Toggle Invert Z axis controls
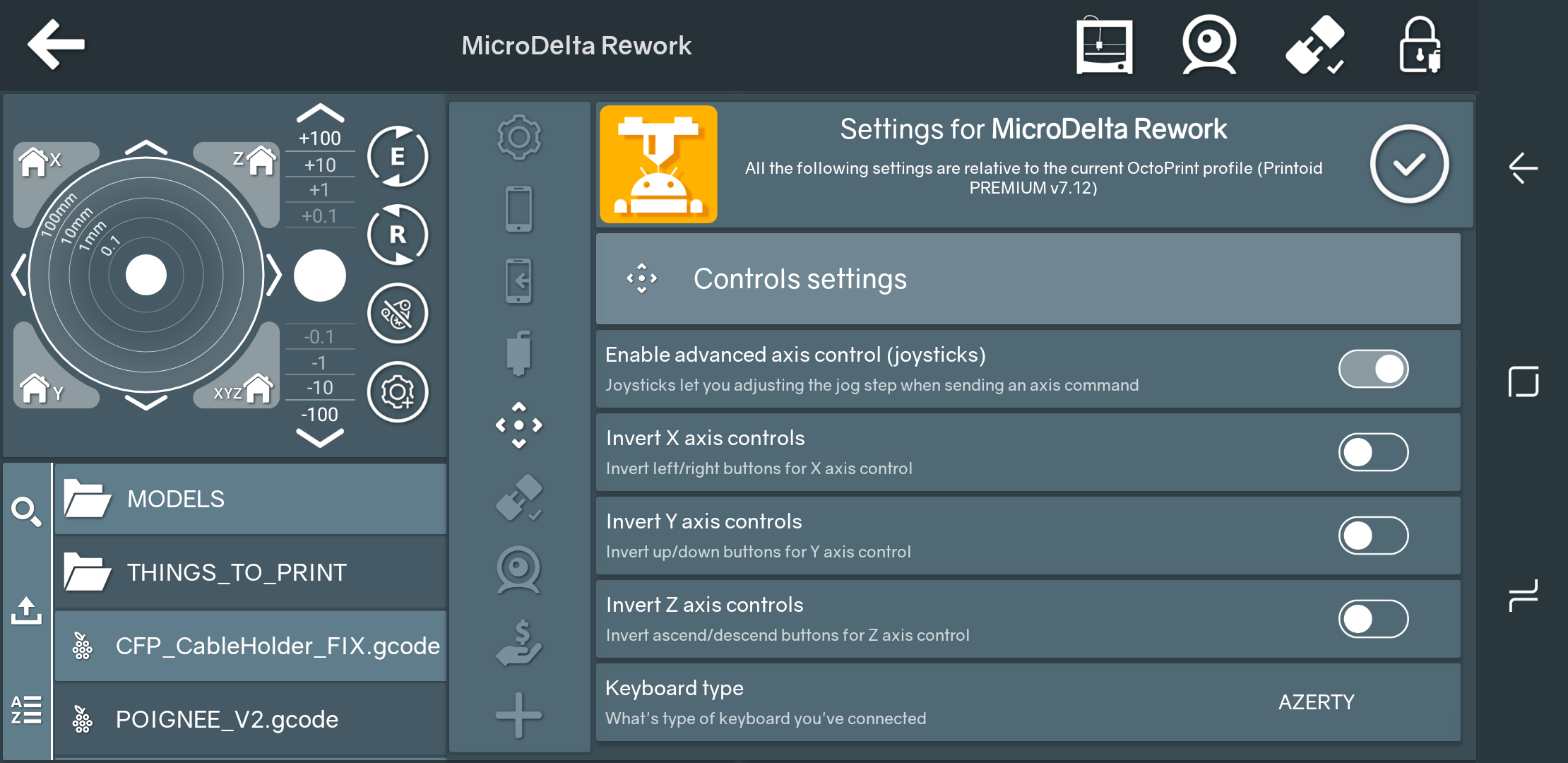This screenshot has width=1568, height=763. tap(1373, 619)
